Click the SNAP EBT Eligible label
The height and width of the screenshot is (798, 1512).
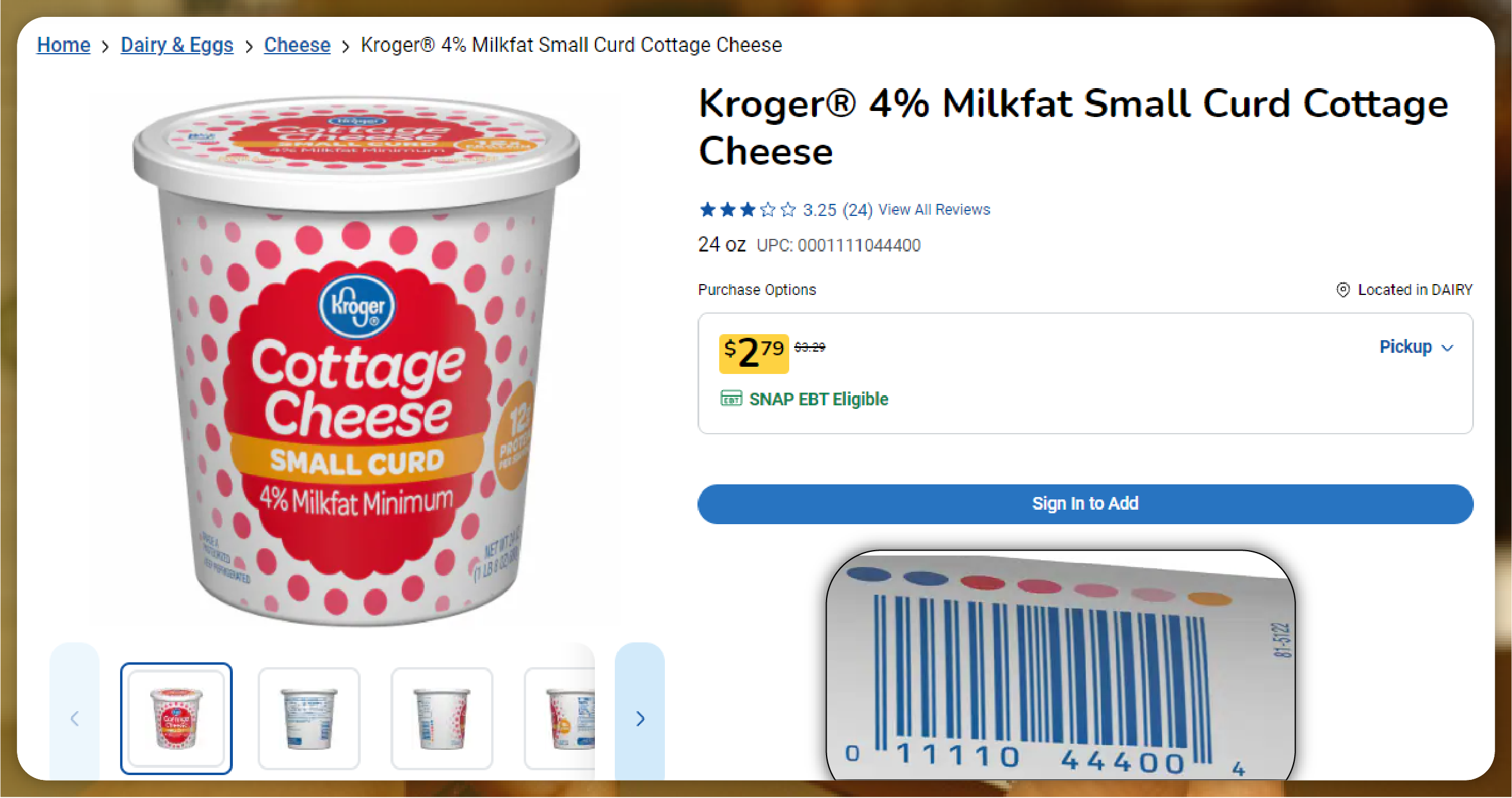tap(818, 399)
